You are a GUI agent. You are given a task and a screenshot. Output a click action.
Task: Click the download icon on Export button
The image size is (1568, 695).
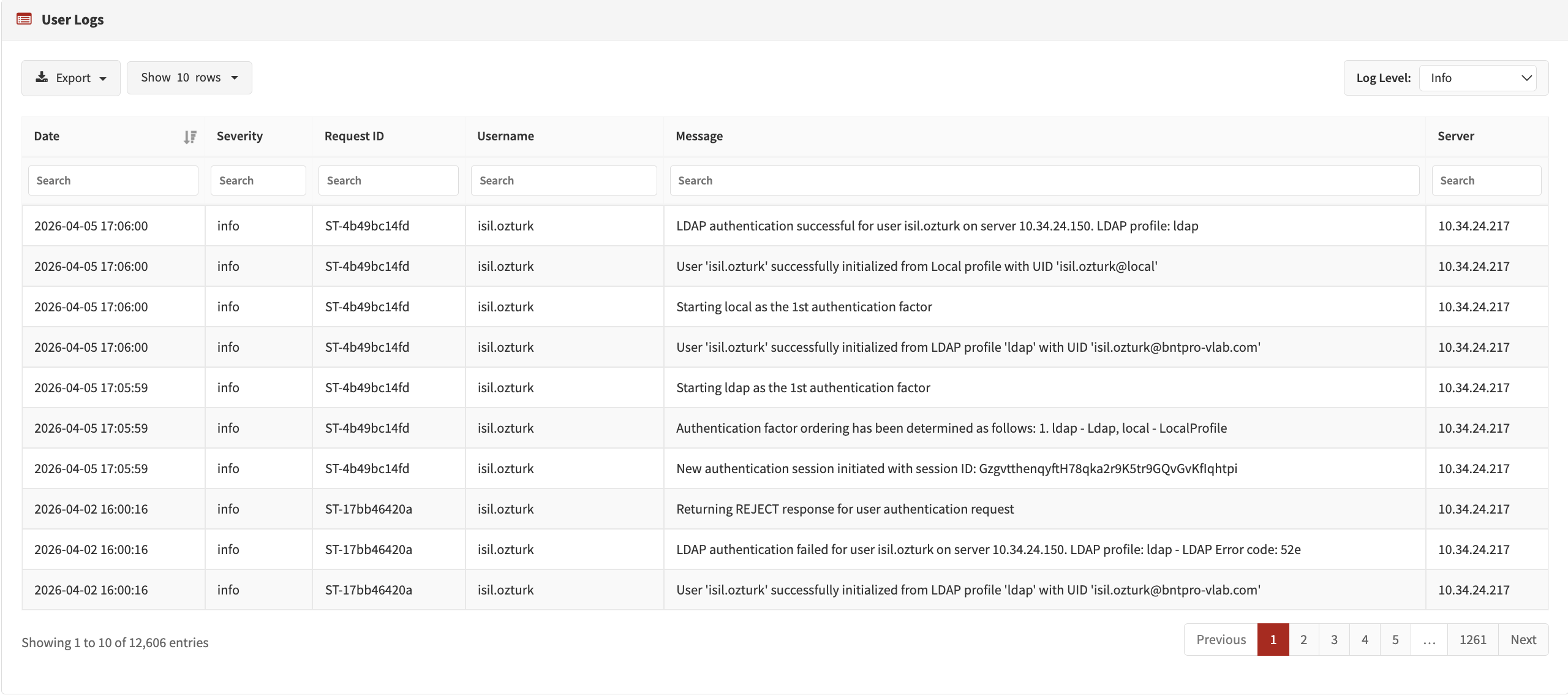click(42, 77)
